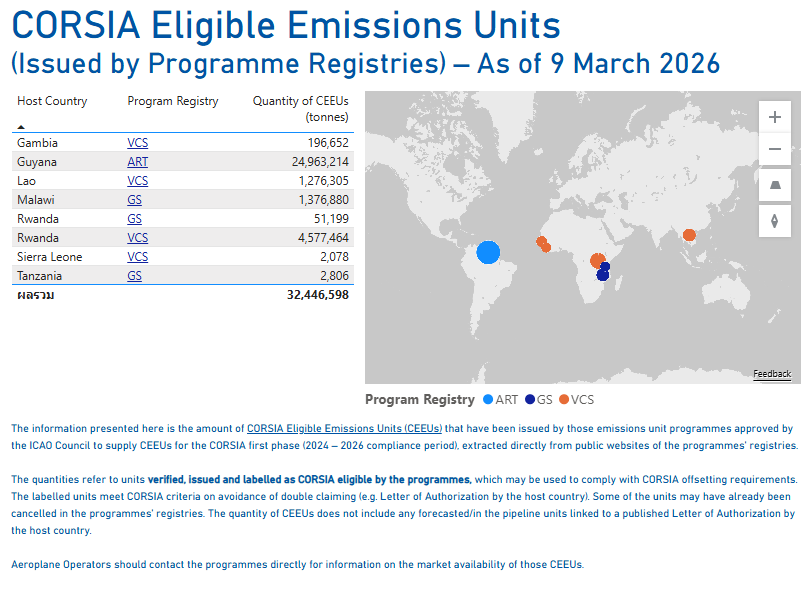Open the VCS link for Gambia
Image resolution: width=806 pixels, height=610 pixels.
[x=138, y=143]
